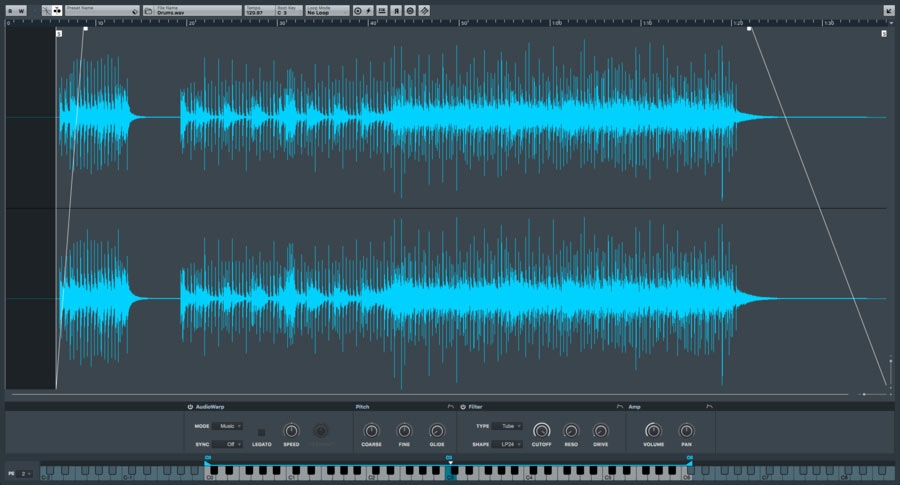Toggle the highlighted auto-scroll icon in toolbar
This screenshot has height=485, width=900.
click(57, 11)
